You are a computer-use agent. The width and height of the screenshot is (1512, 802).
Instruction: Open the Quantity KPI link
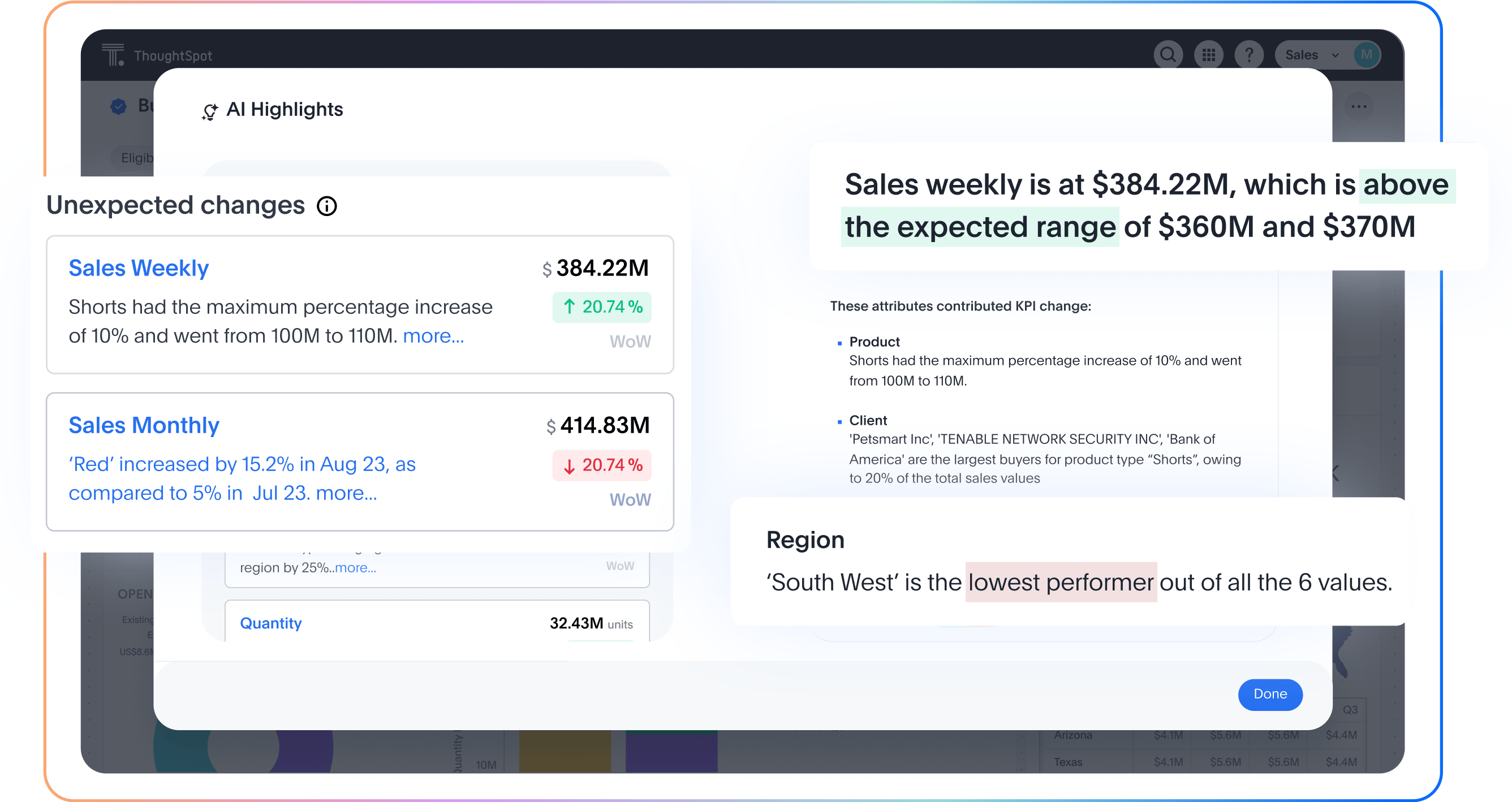click(x=270, y=623)
